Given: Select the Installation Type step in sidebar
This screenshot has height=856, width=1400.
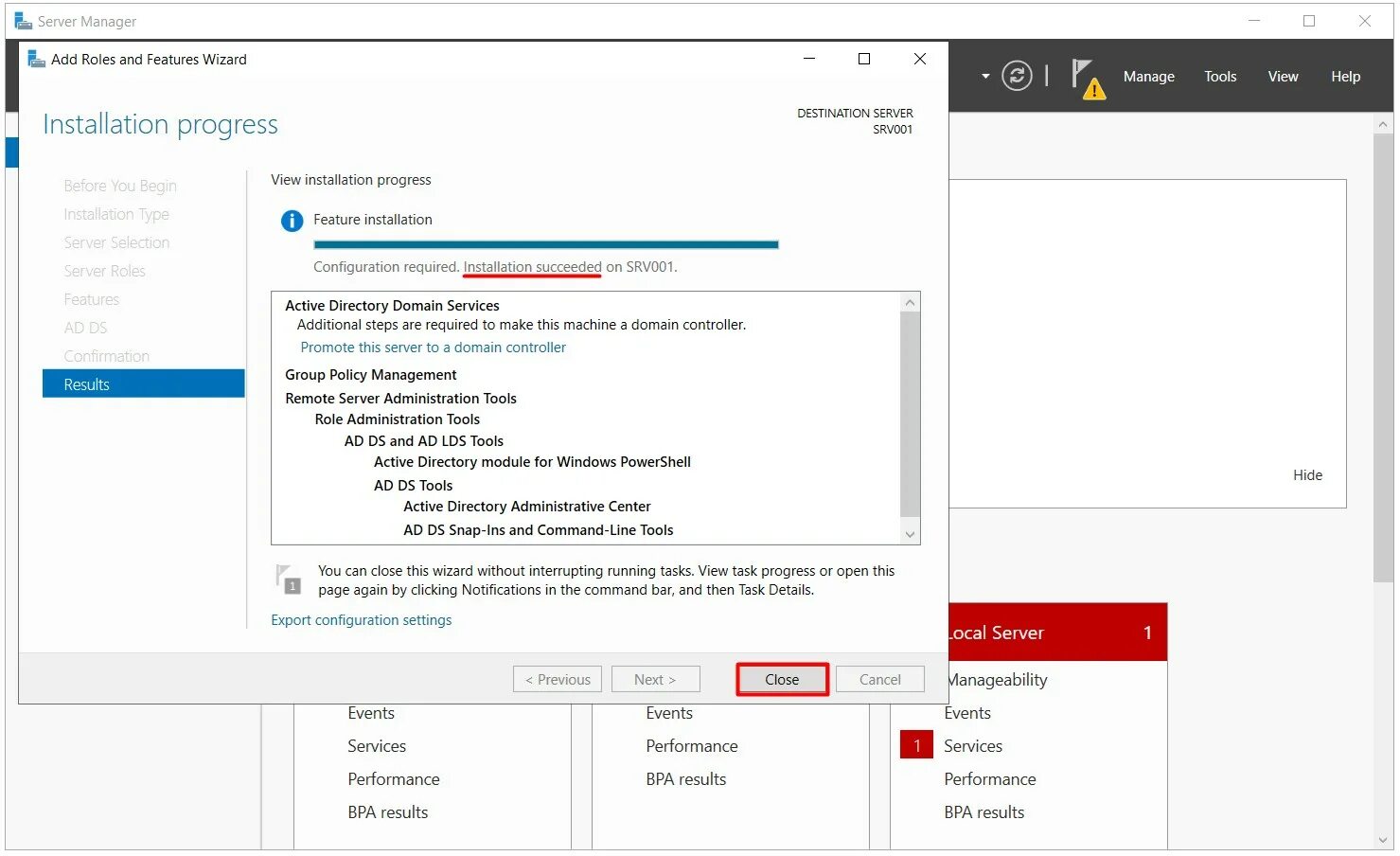Looking at the screenshot, I should click(116, 214).
